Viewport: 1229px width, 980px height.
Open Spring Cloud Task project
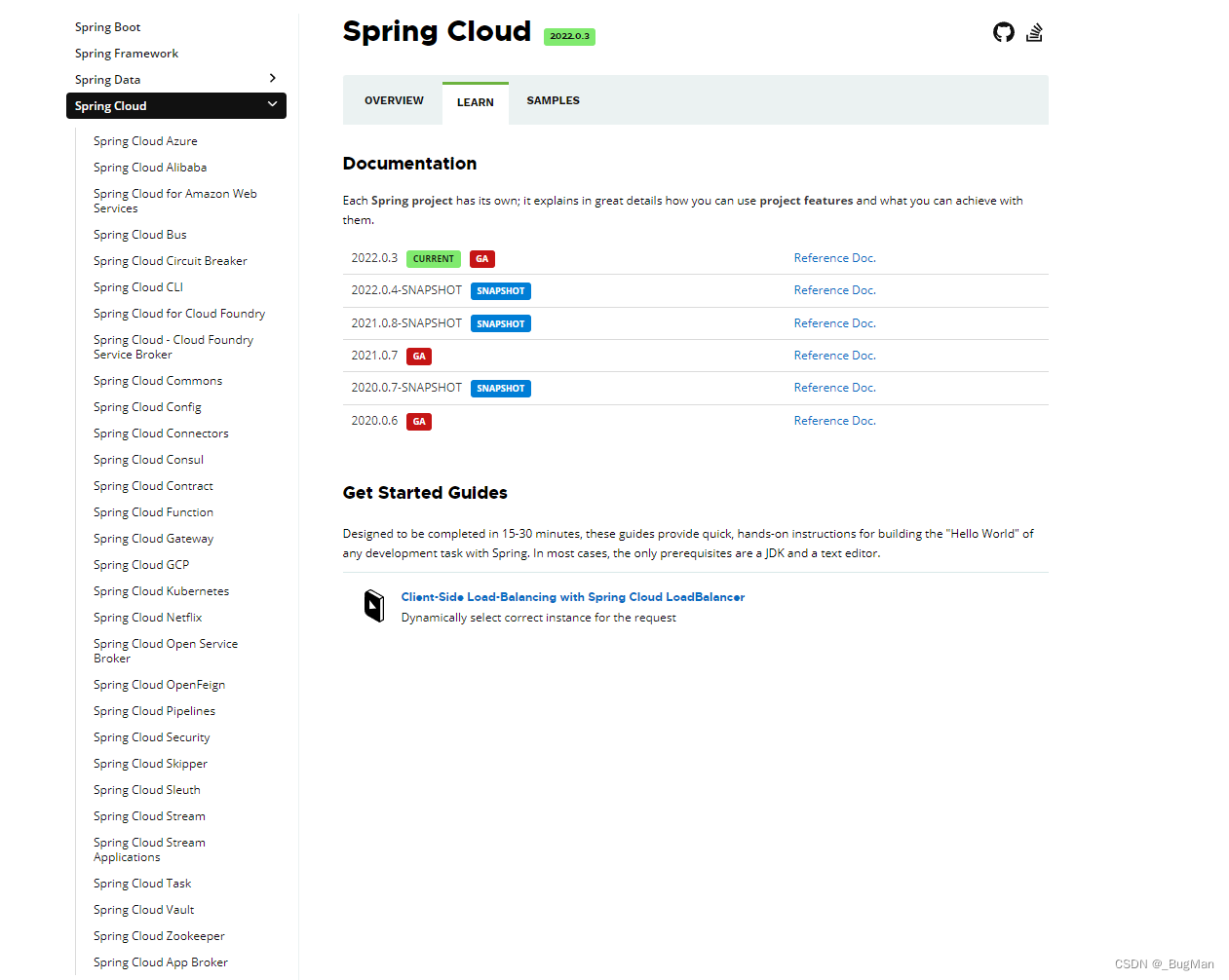[142, 884]
